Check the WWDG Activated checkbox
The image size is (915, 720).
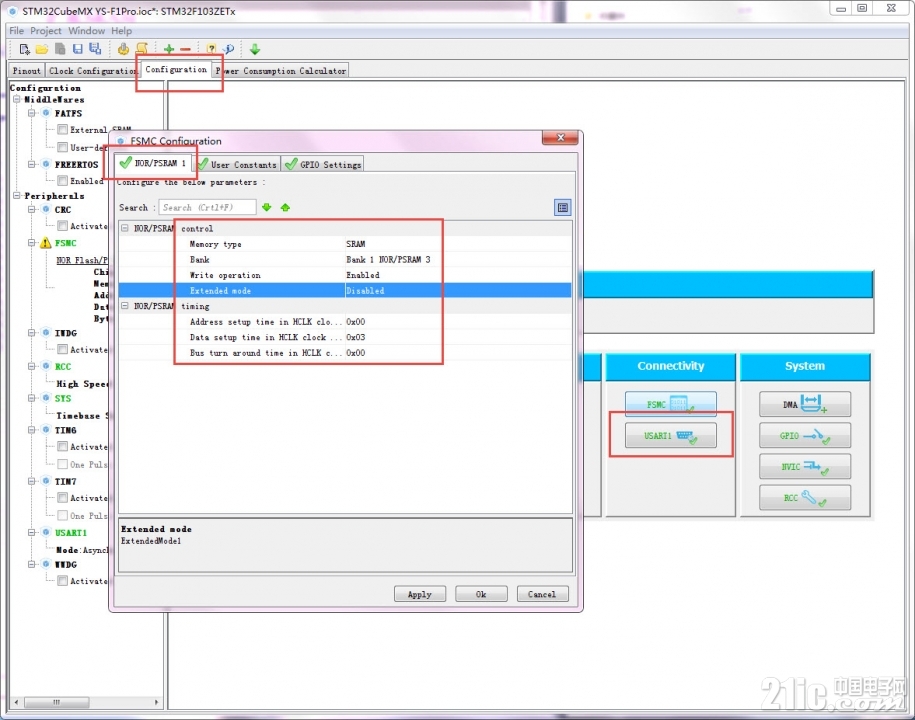(x=62, y=581)
